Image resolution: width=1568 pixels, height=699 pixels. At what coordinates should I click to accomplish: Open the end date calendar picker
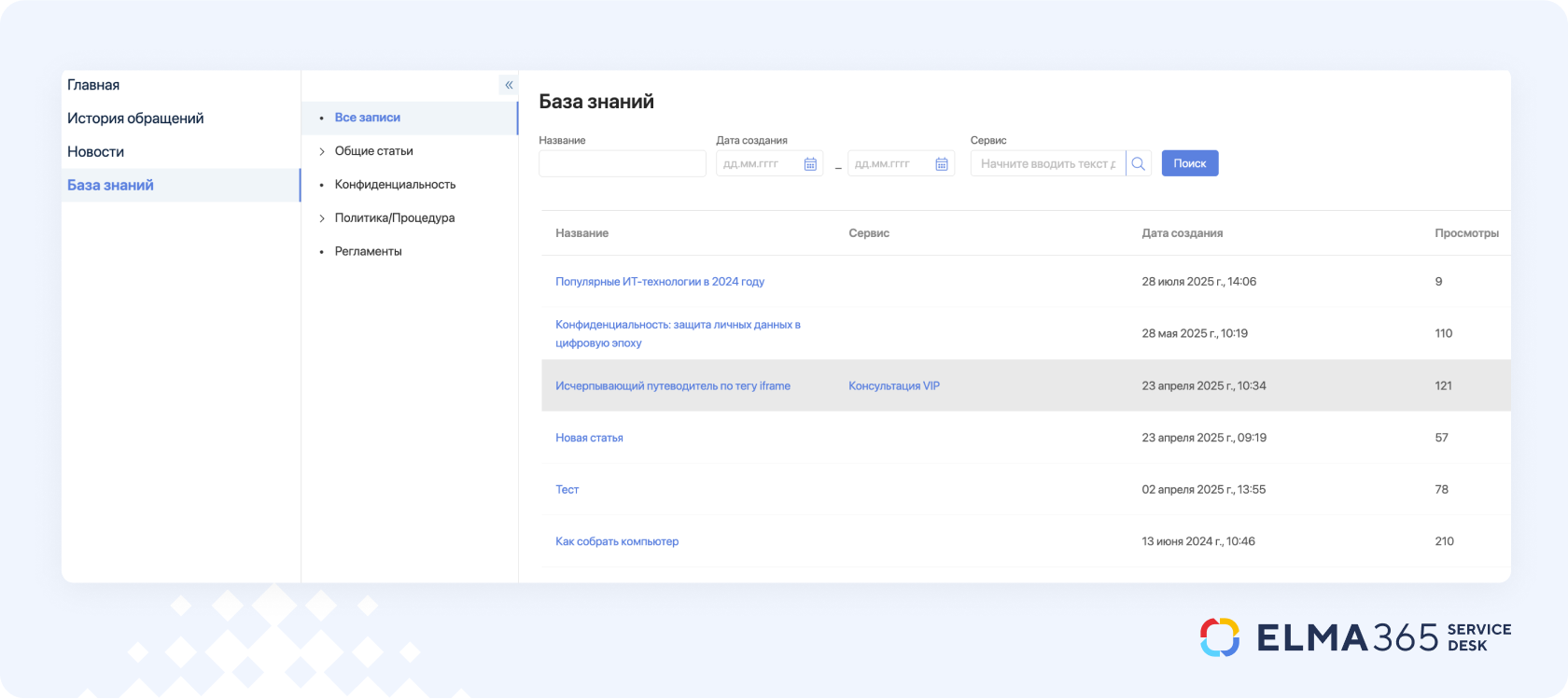pyautogui.click(x=942, y=164)
